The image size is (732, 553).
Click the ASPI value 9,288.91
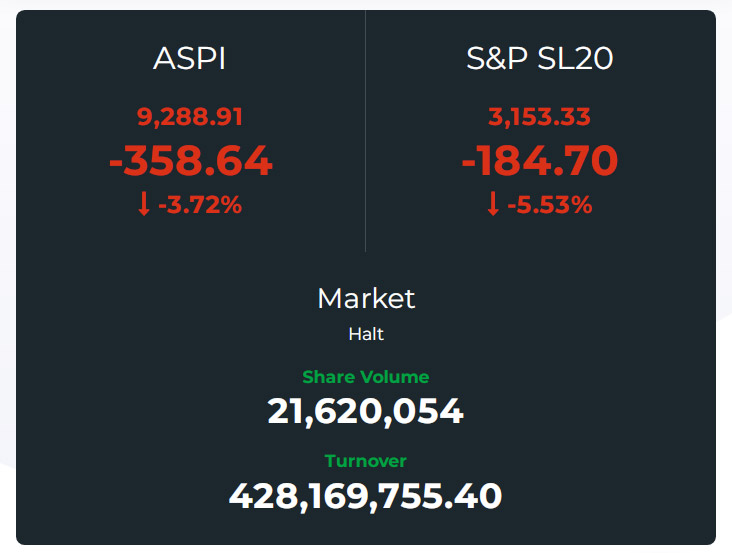[190, 117]
